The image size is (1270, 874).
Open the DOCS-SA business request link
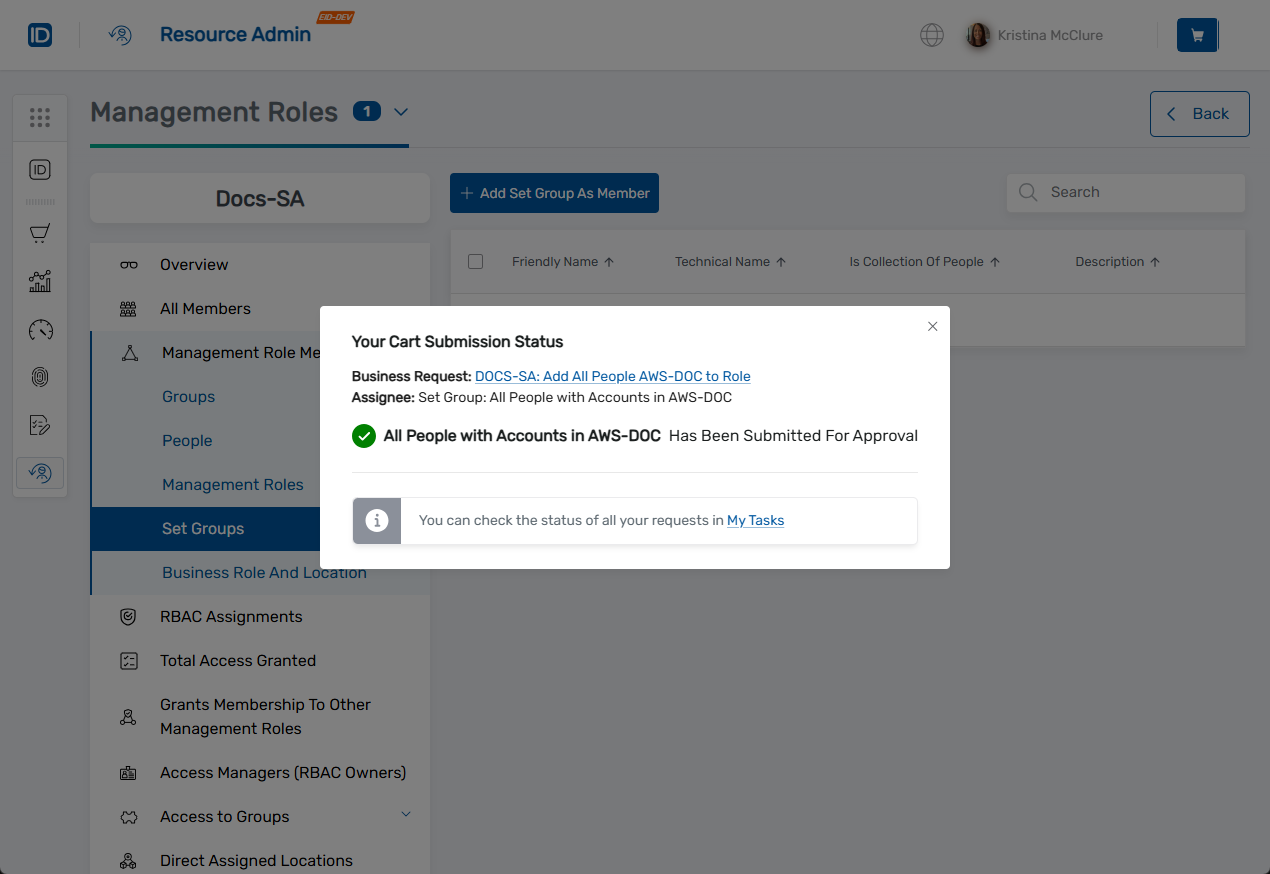tap(612, 376)
